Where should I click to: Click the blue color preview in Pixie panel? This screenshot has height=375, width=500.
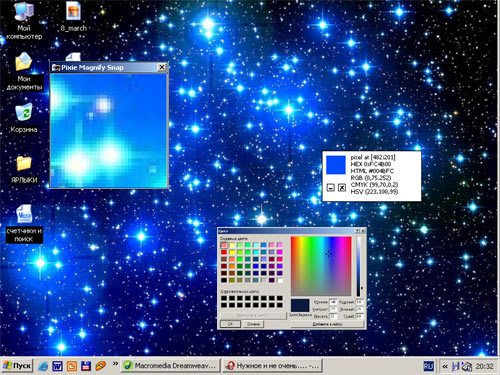tap(336, 165)
